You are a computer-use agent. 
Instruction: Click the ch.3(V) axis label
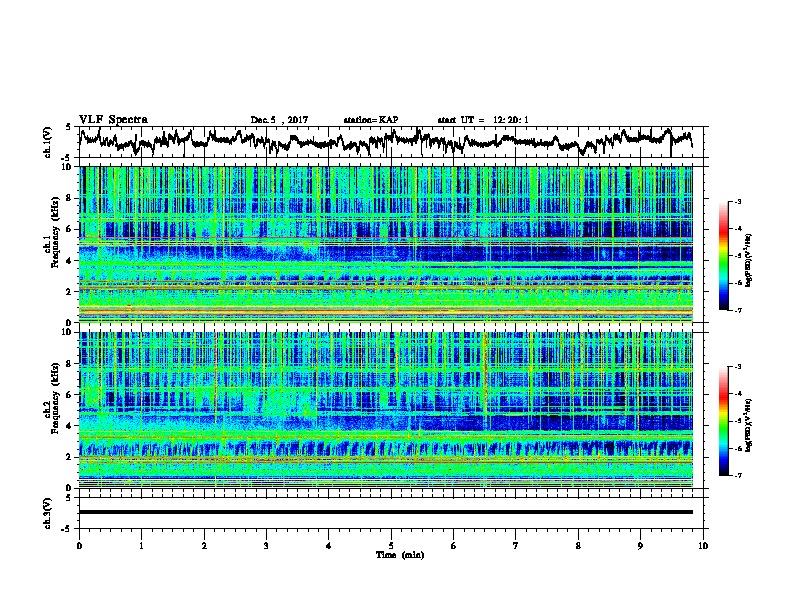48,513
